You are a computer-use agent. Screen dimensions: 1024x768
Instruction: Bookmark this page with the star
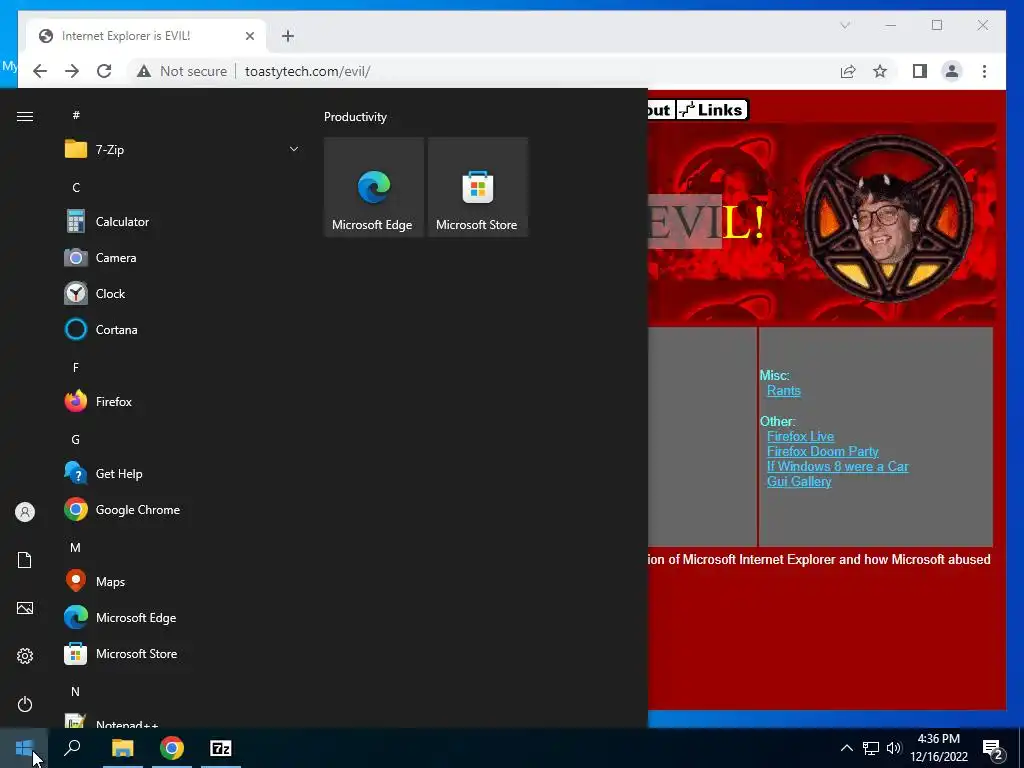pyautogui.click(x=880, y=71)
